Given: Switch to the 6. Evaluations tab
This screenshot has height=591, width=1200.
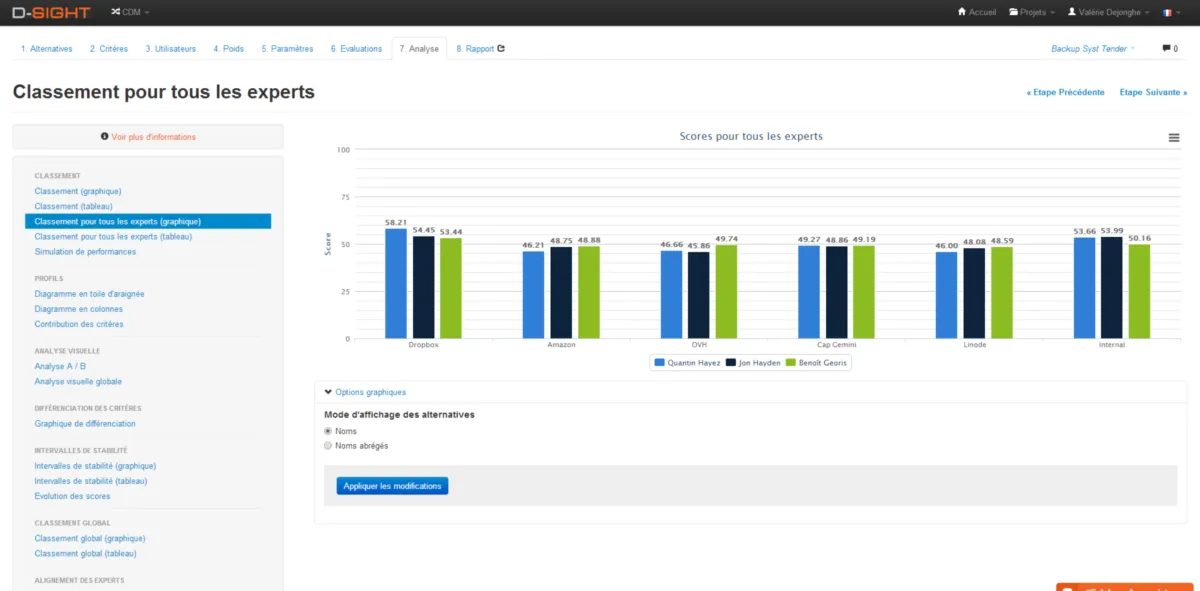Looking at the screenshot, I should tap(355, 48).
